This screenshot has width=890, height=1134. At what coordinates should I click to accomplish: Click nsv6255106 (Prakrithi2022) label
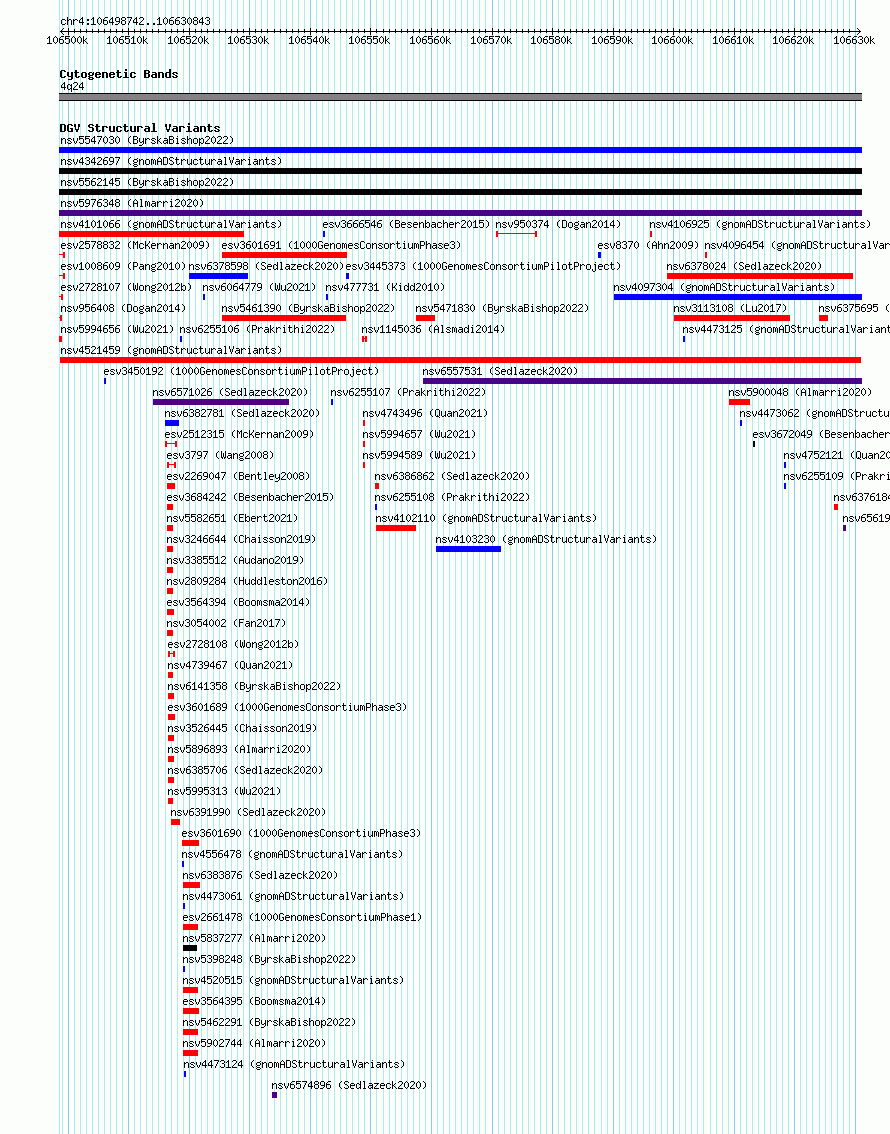(257, 329)
